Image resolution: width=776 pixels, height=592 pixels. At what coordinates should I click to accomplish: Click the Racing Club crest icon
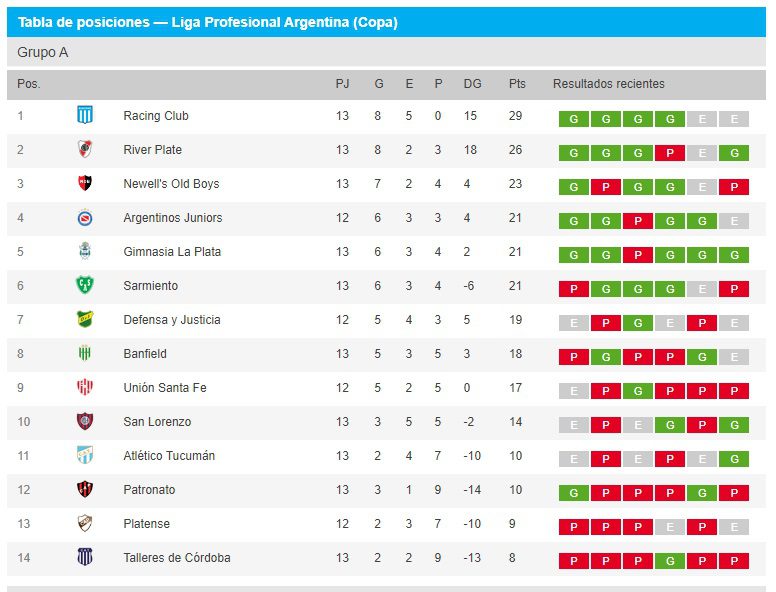85,116
